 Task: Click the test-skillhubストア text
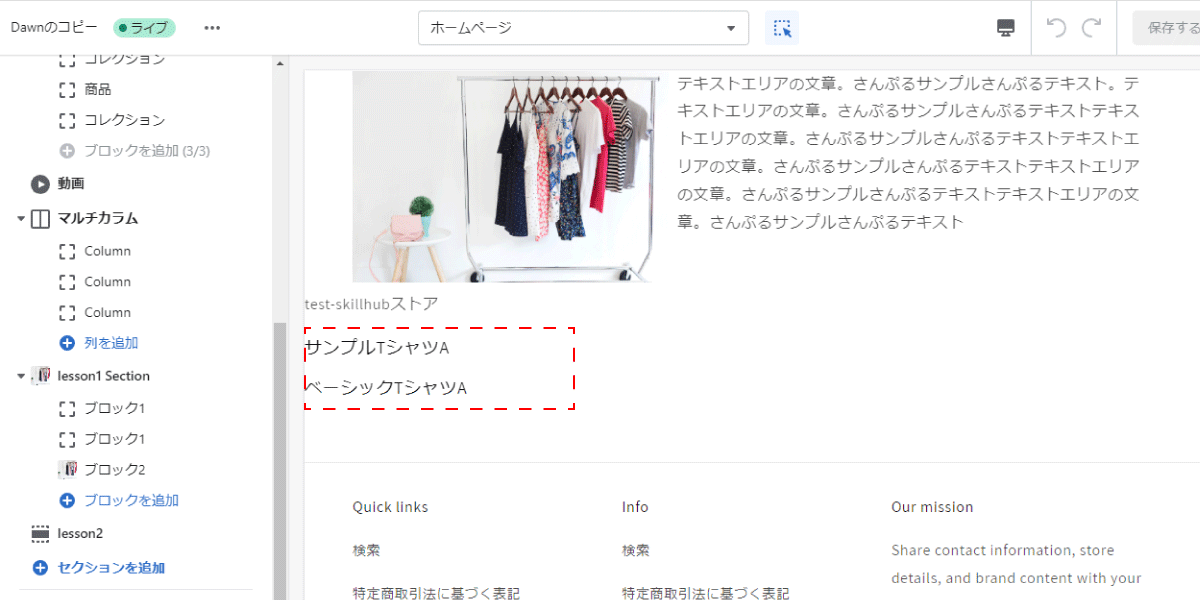[371, 303]
